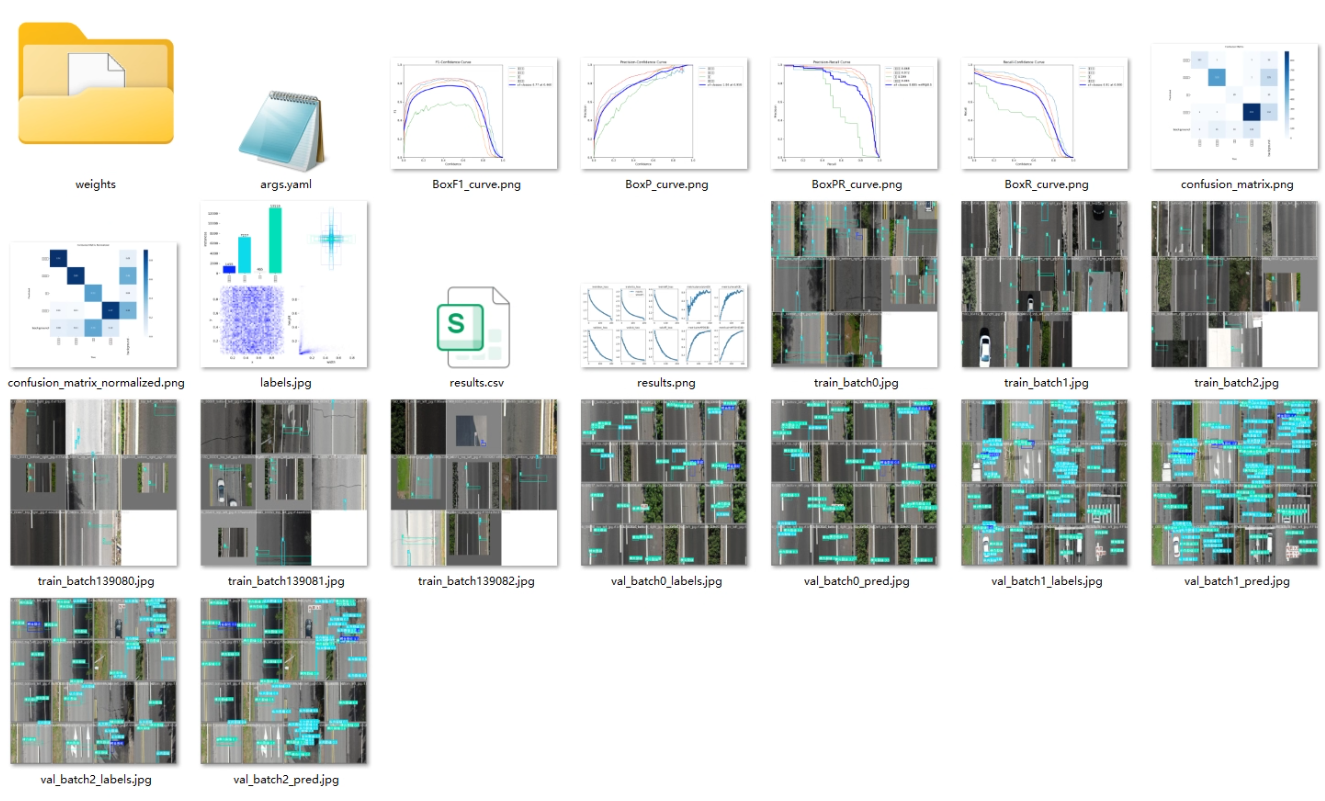Click the 'labels.jpg' file name
Image resolution: width=1325 pixels, height=801 pixels.
click(285, 383)
